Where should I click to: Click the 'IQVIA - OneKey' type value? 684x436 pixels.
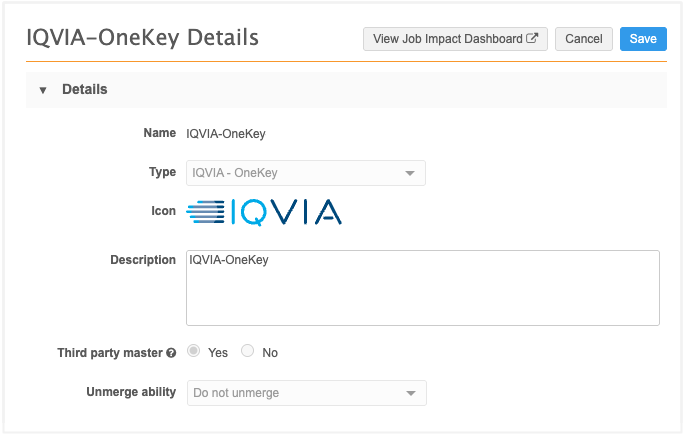(x=235, y=173)
